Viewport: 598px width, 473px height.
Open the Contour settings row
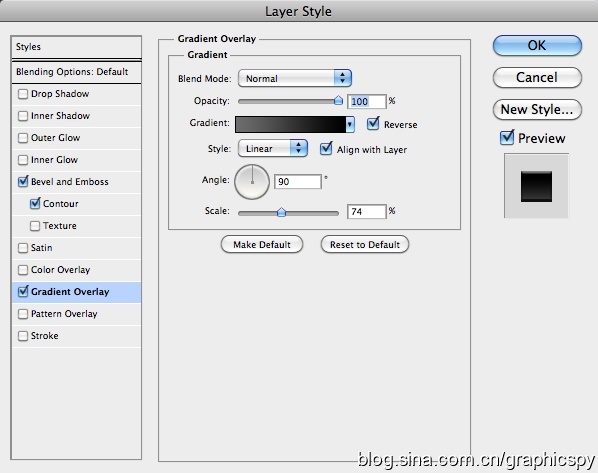(x=76, y=204)
